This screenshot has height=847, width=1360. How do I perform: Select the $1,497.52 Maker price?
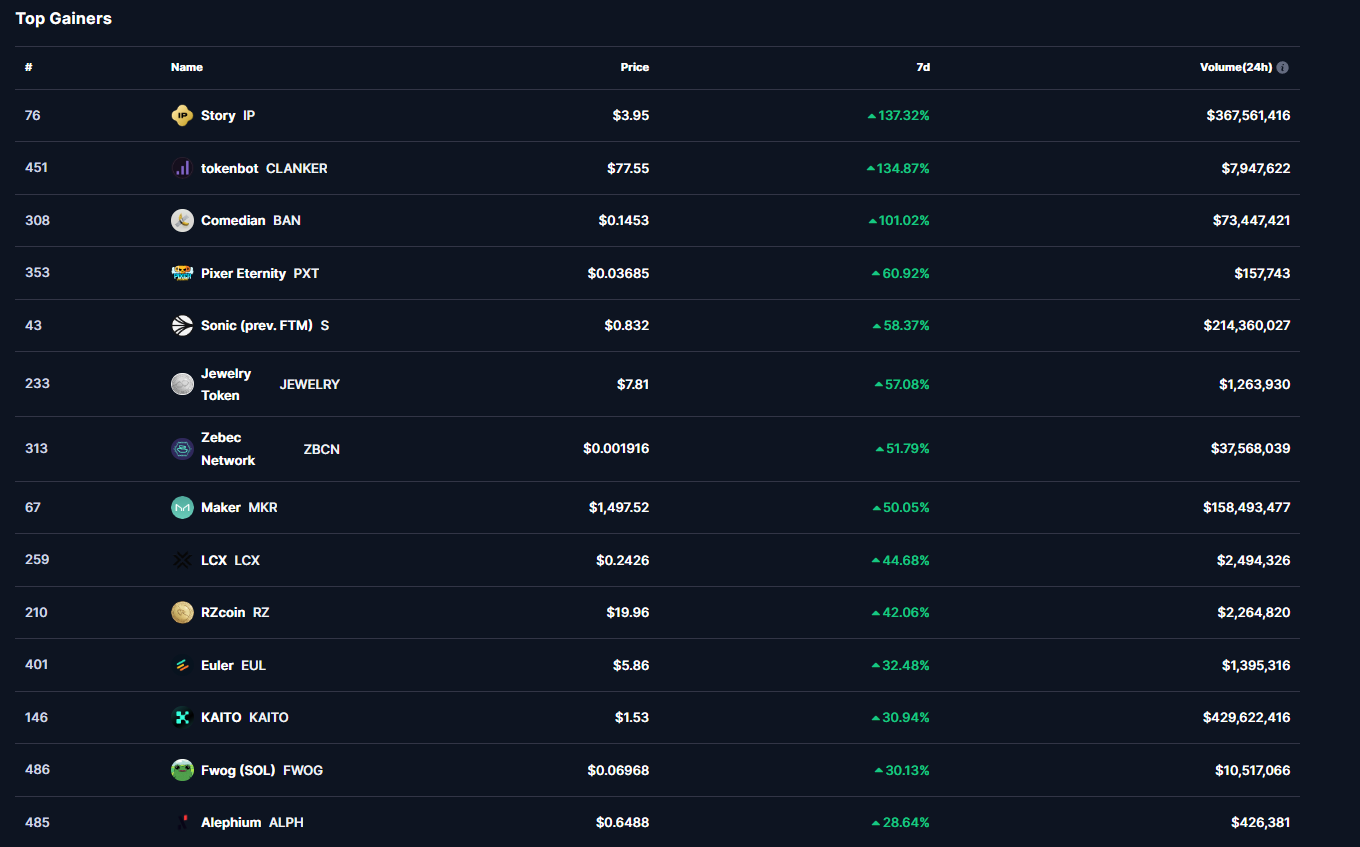619,508
